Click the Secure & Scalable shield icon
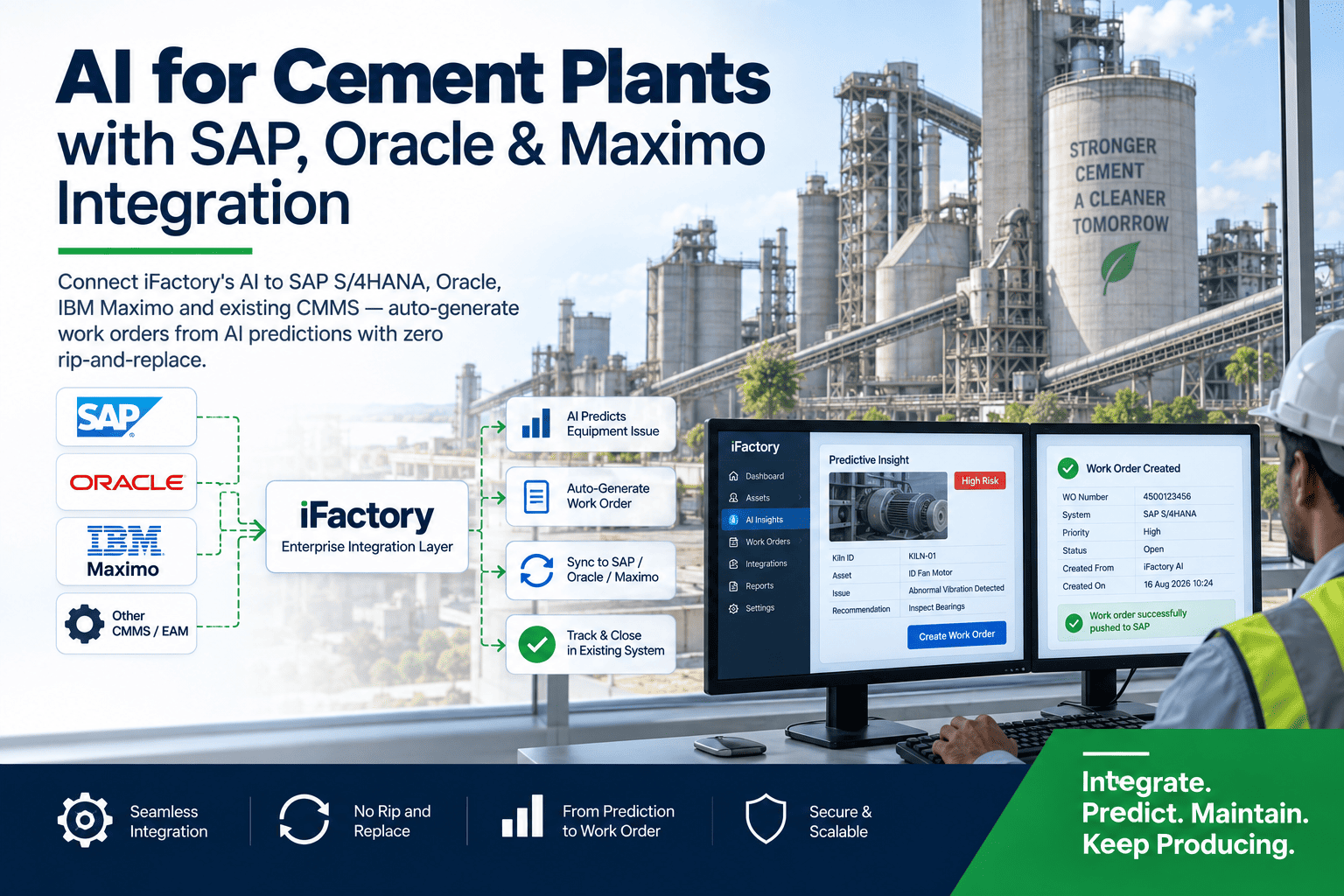Viewport: 1344px width, 896px height. point(766,819)
